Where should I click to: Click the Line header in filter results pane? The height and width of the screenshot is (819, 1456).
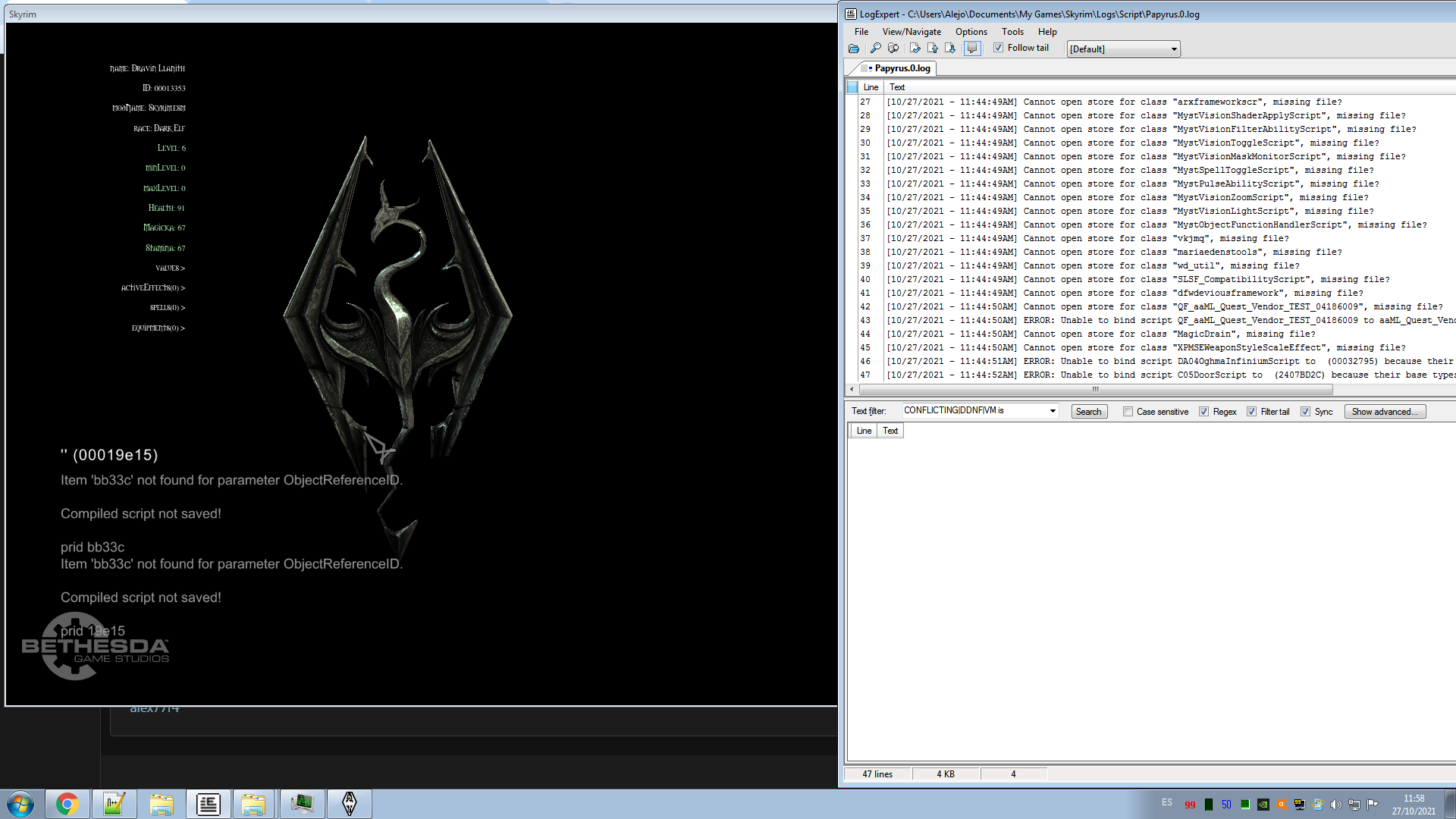(x=864, y=431)
